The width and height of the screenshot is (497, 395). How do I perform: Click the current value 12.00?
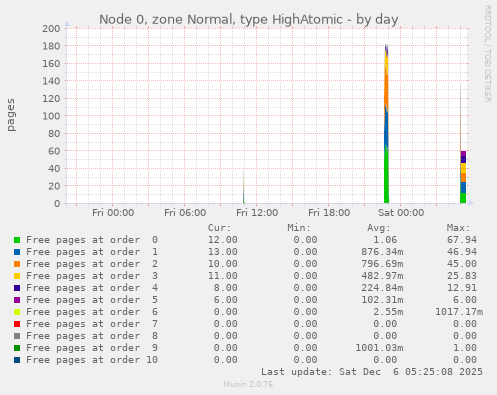223,240
